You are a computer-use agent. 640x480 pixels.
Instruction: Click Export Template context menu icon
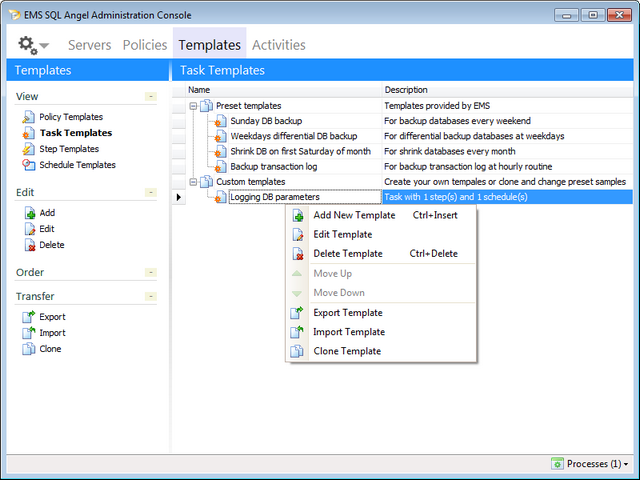tap(297, 313)
